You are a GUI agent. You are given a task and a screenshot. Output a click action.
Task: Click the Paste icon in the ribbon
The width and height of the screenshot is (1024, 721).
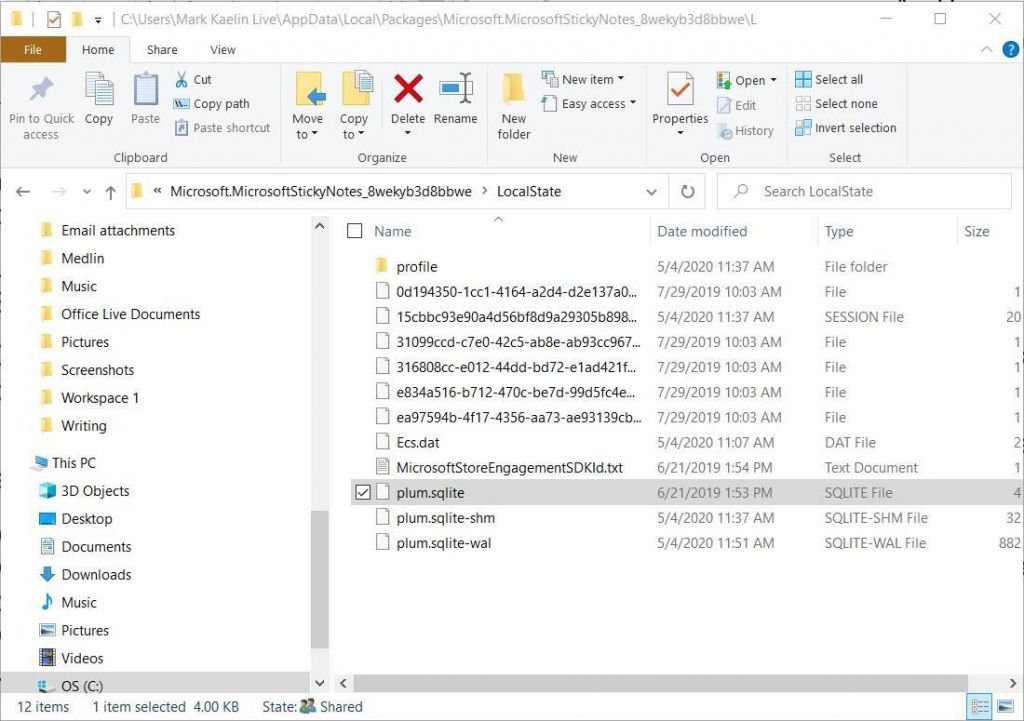point(144,104)
